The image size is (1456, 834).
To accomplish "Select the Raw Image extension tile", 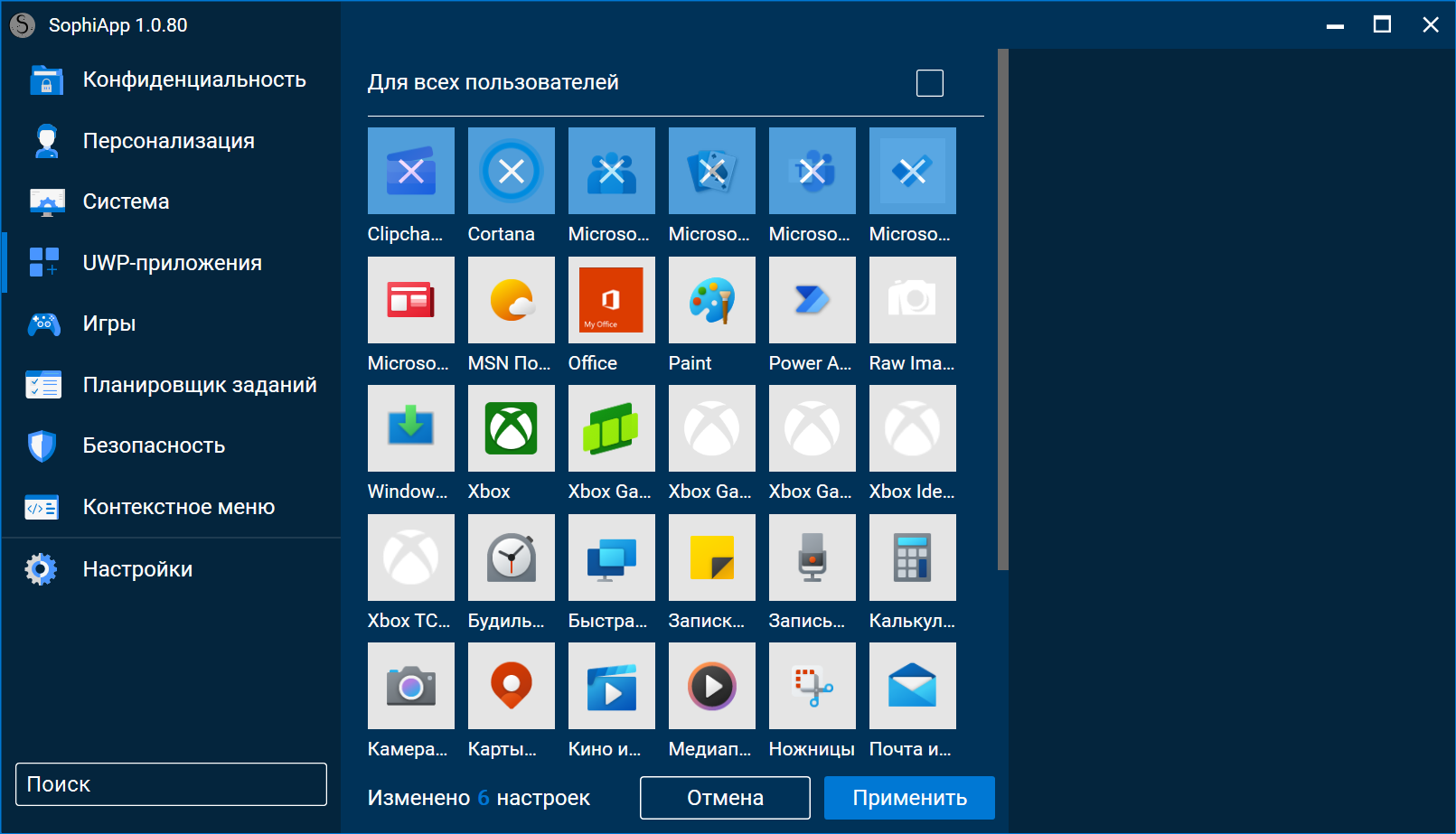I will [913, 300].
